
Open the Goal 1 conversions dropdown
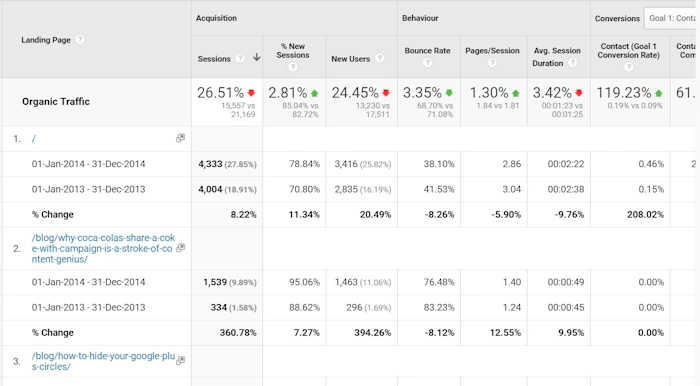pyautogui.click(x=671, y=18)
